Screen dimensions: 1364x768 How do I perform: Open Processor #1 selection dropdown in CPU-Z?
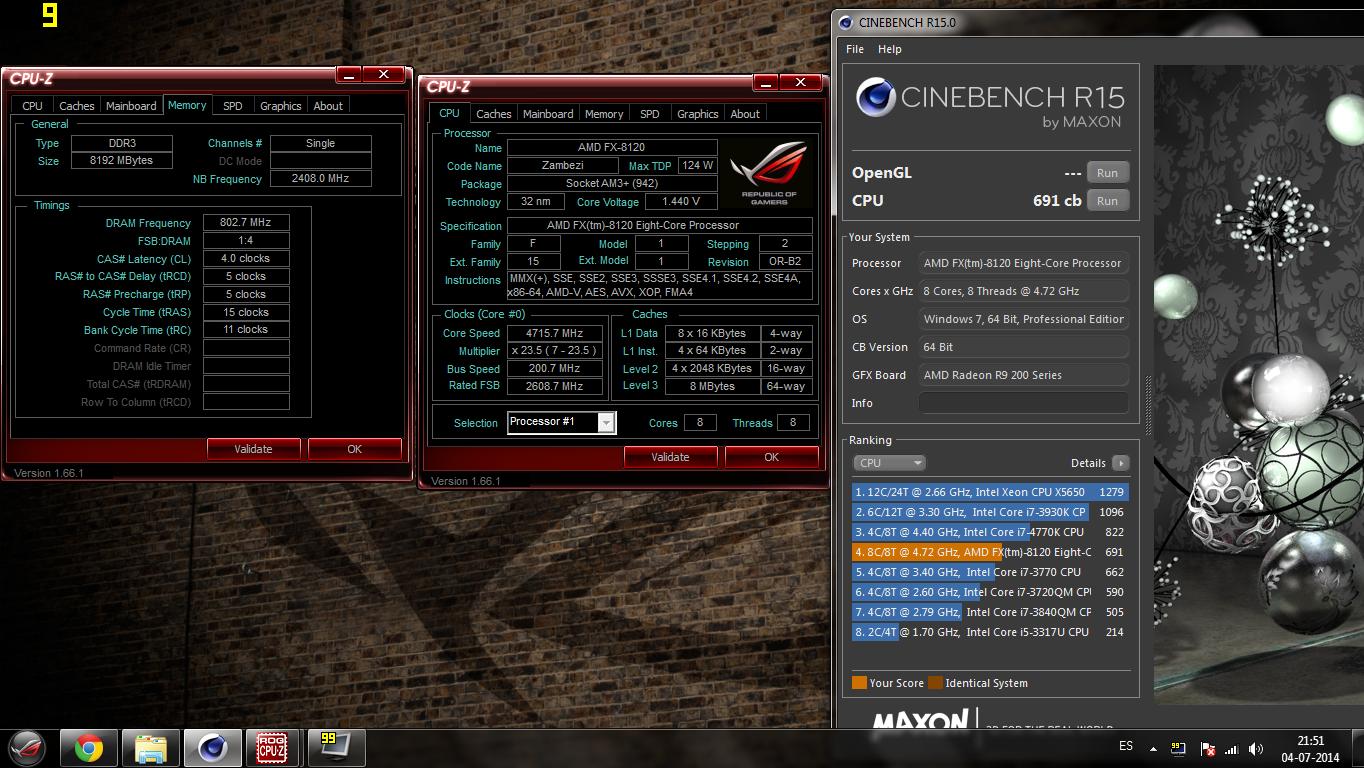coord(561,423)
